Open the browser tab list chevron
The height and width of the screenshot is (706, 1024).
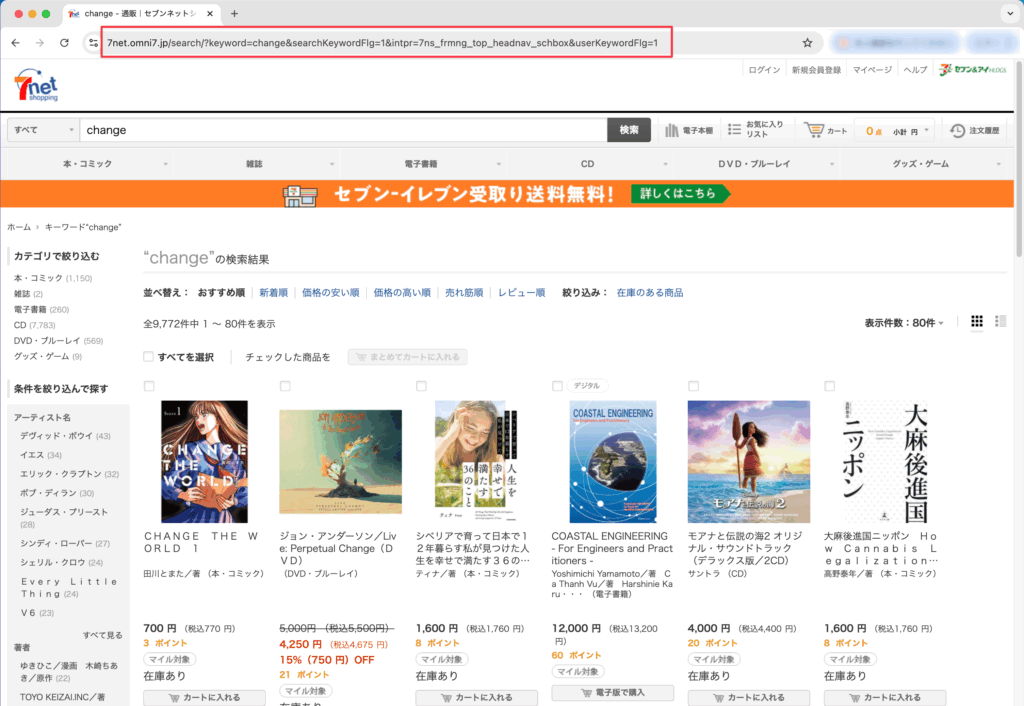tap(1010, 13)
